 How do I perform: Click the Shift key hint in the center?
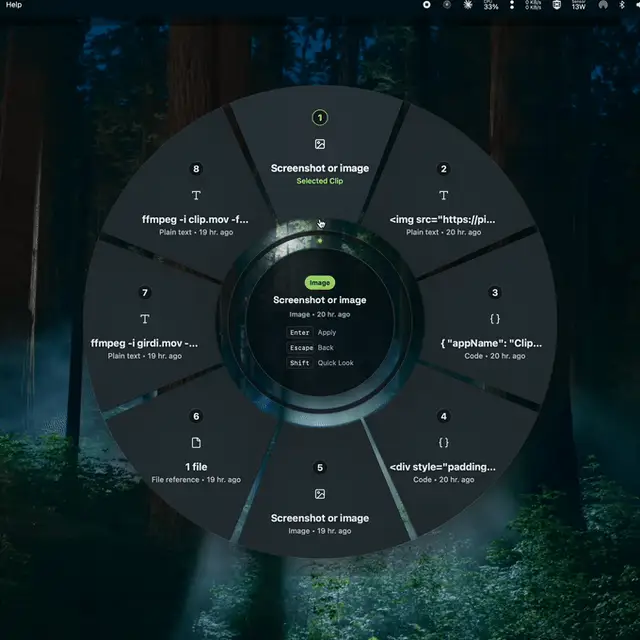click(x=299, y=362)
